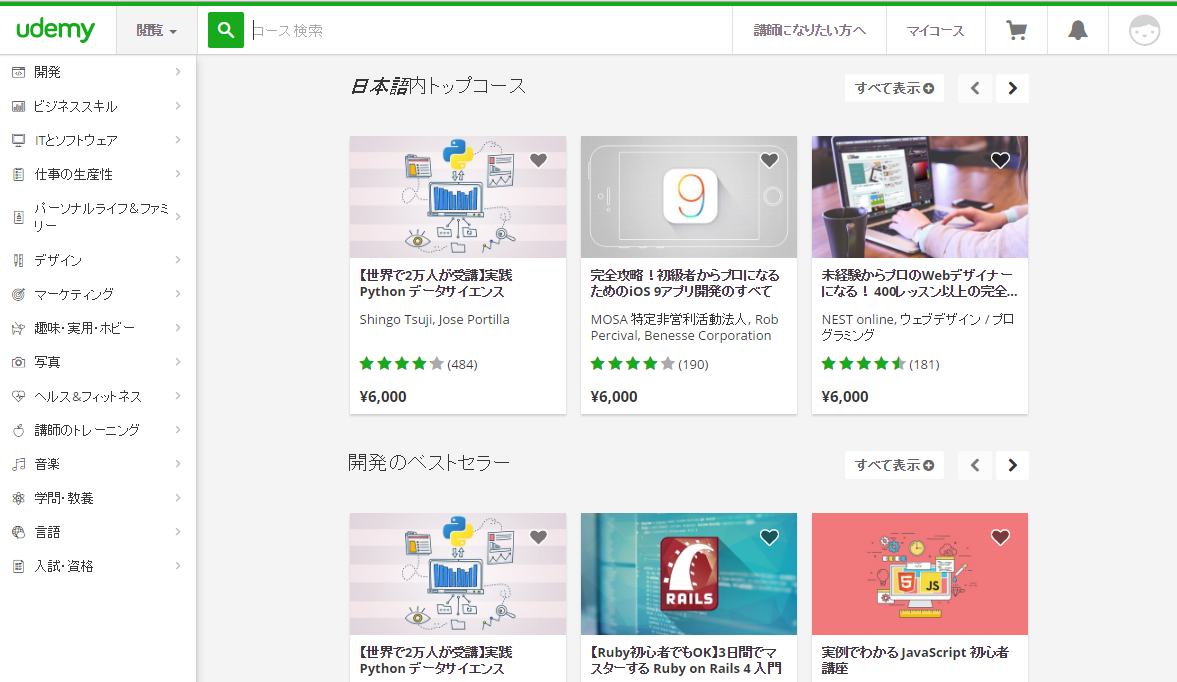Wishlist the Python course in 開発のベストセラー
1177x682 pixels.
(538, 537)
